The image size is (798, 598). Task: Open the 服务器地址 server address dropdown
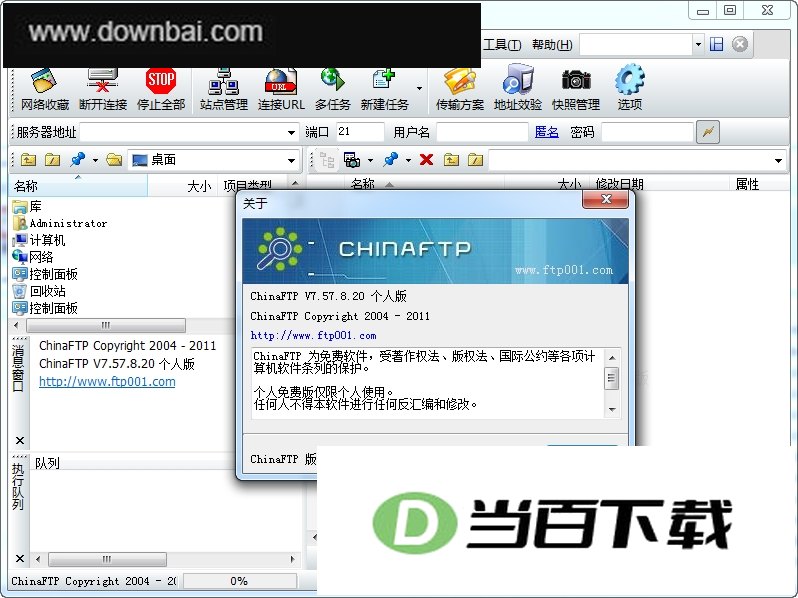291,133
